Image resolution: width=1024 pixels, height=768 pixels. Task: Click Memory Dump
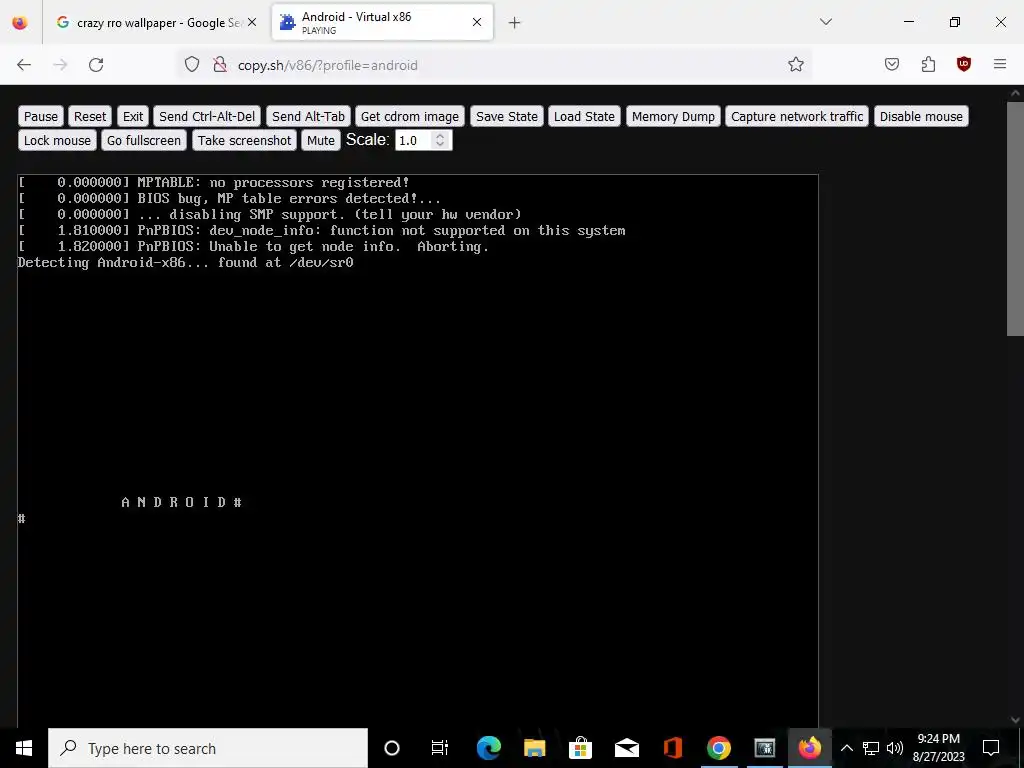673,116
